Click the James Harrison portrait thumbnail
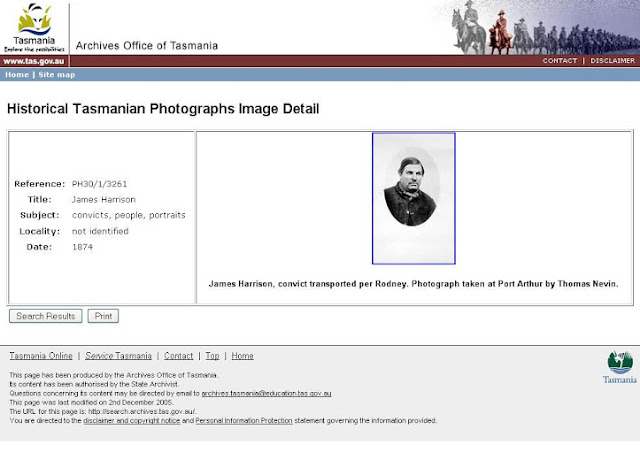 pyautogui.click(x=413, y=198)
